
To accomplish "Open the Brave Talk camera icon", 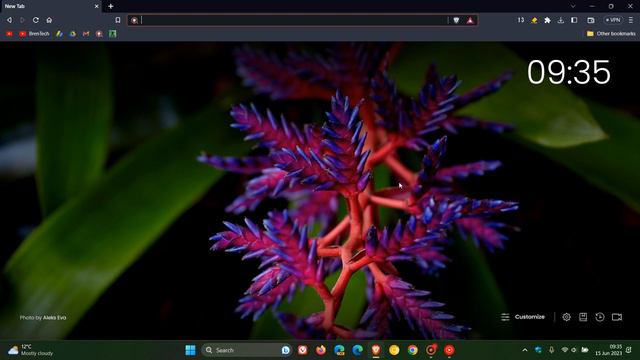I will [x=617, y=317].
